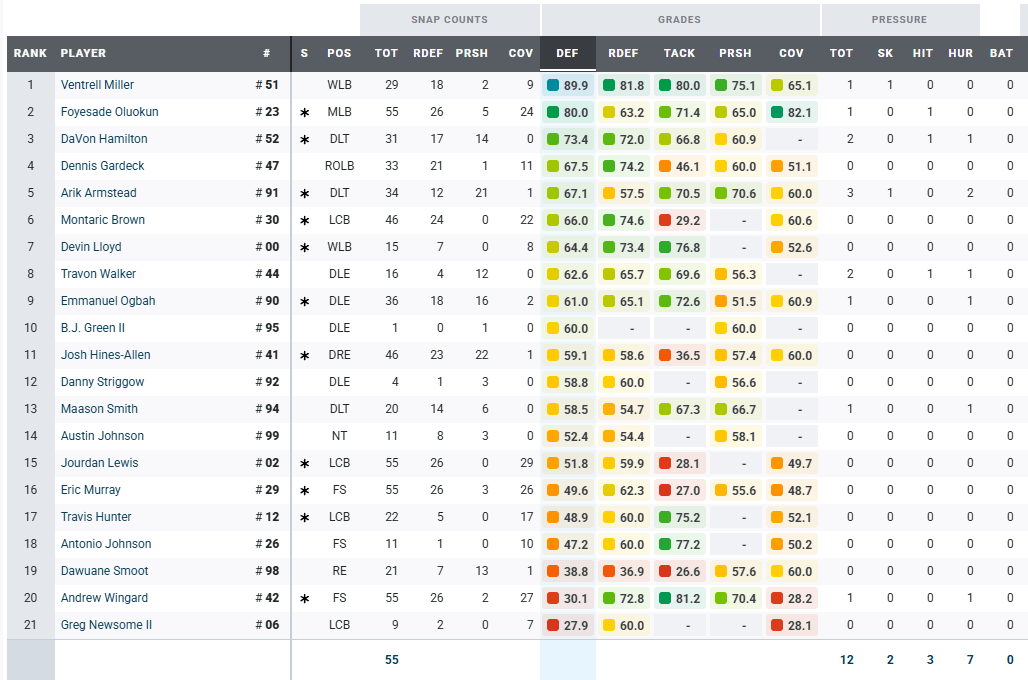This screenshot has height=680, width=1028.
Task: Open the Travon Walker player link
Action: 98,275
